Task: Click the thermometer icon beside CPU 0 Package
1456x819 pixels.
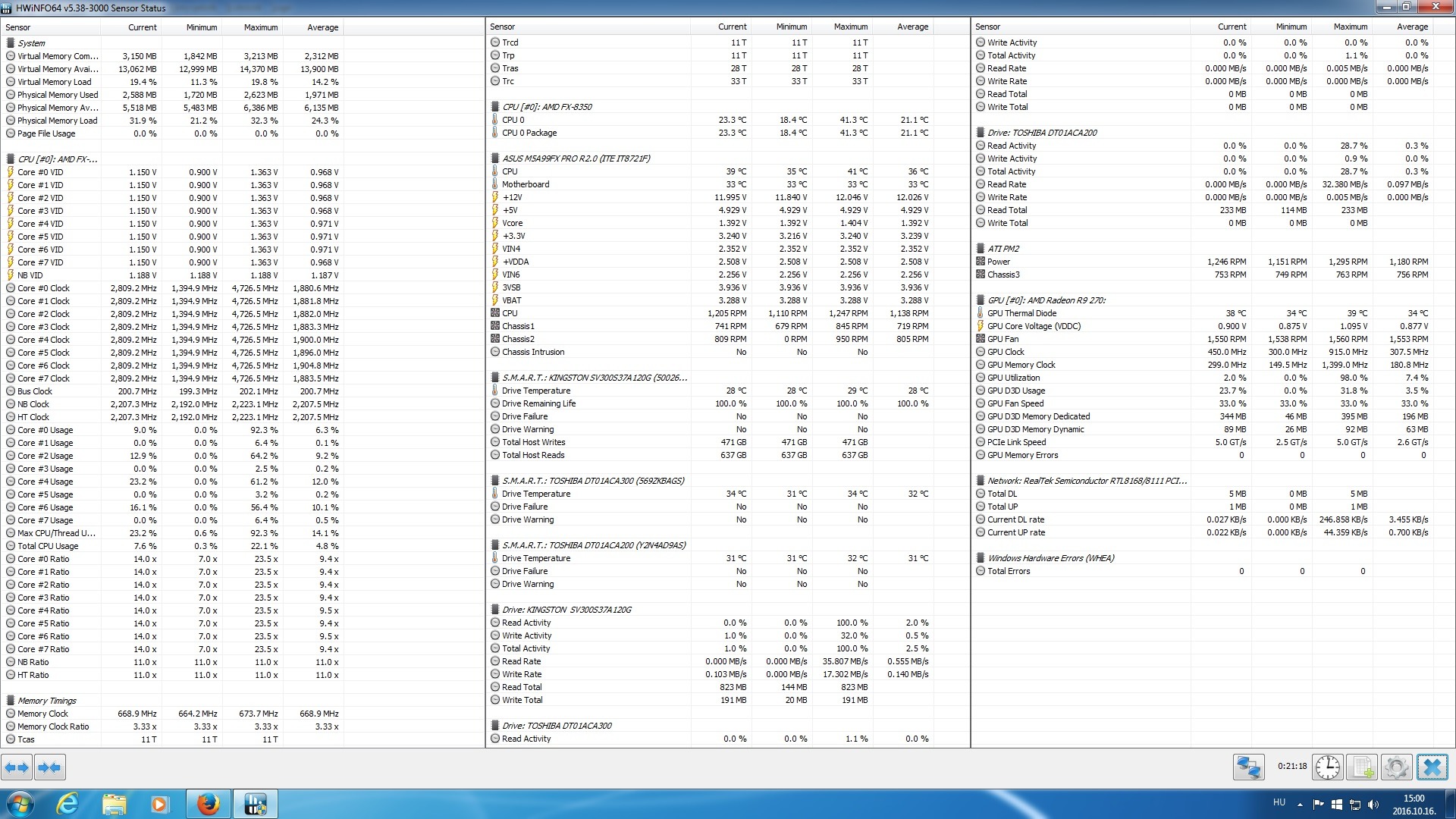Action: point(495,133)
